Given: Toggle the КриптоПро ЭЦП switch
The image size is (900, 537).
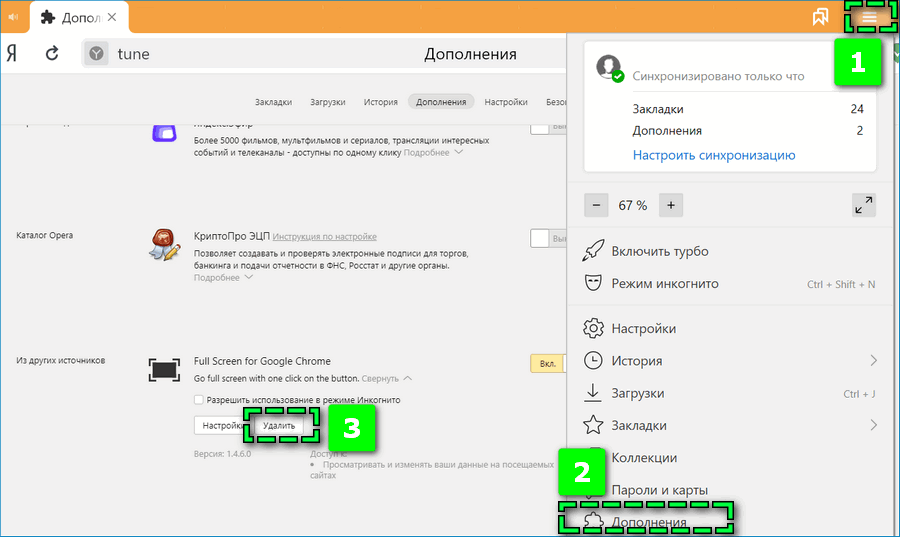Looking at the screenshot, I should point(548,238).
